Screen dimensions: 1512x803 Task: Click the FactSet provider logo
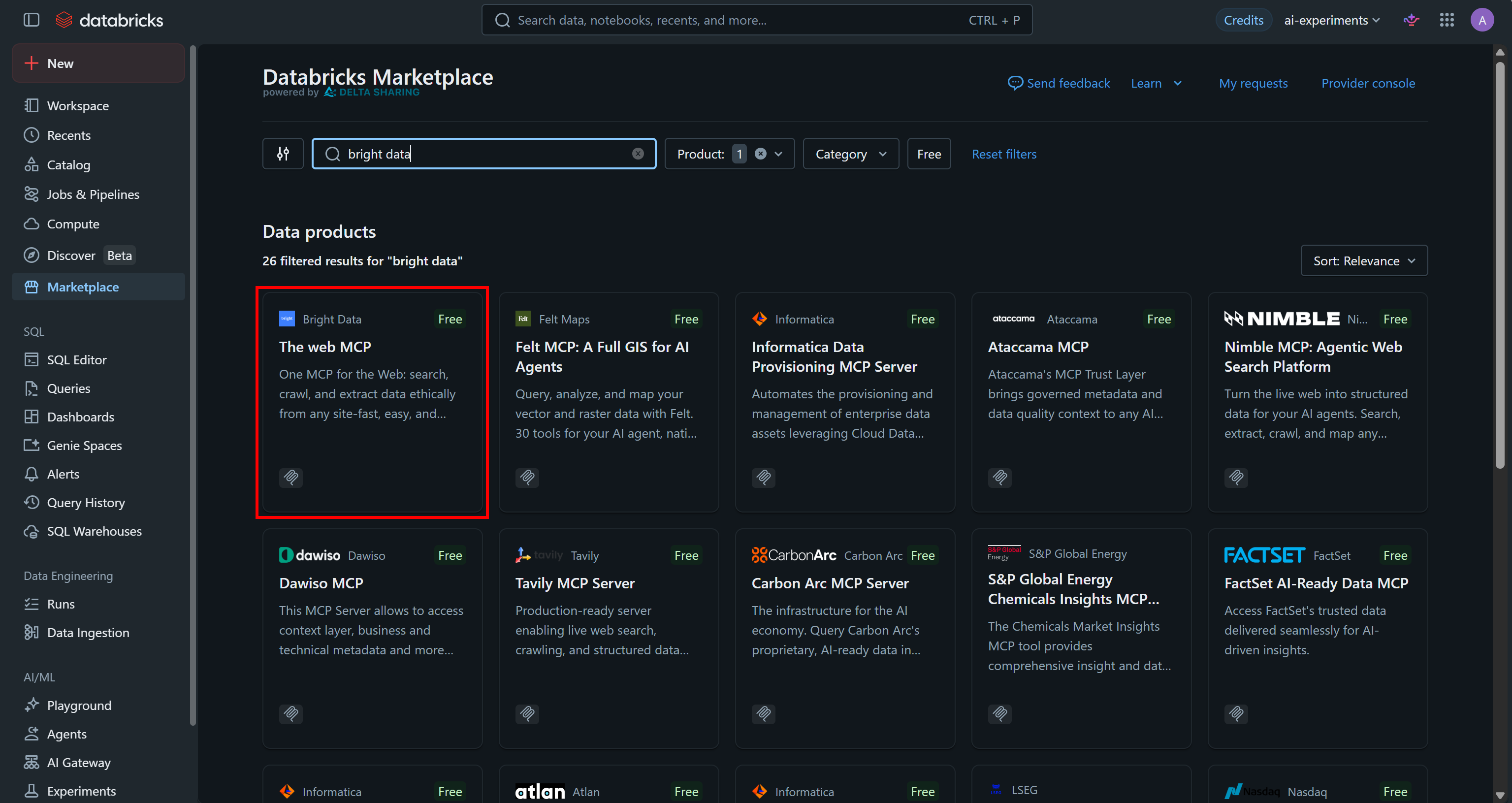point(1265,555)
